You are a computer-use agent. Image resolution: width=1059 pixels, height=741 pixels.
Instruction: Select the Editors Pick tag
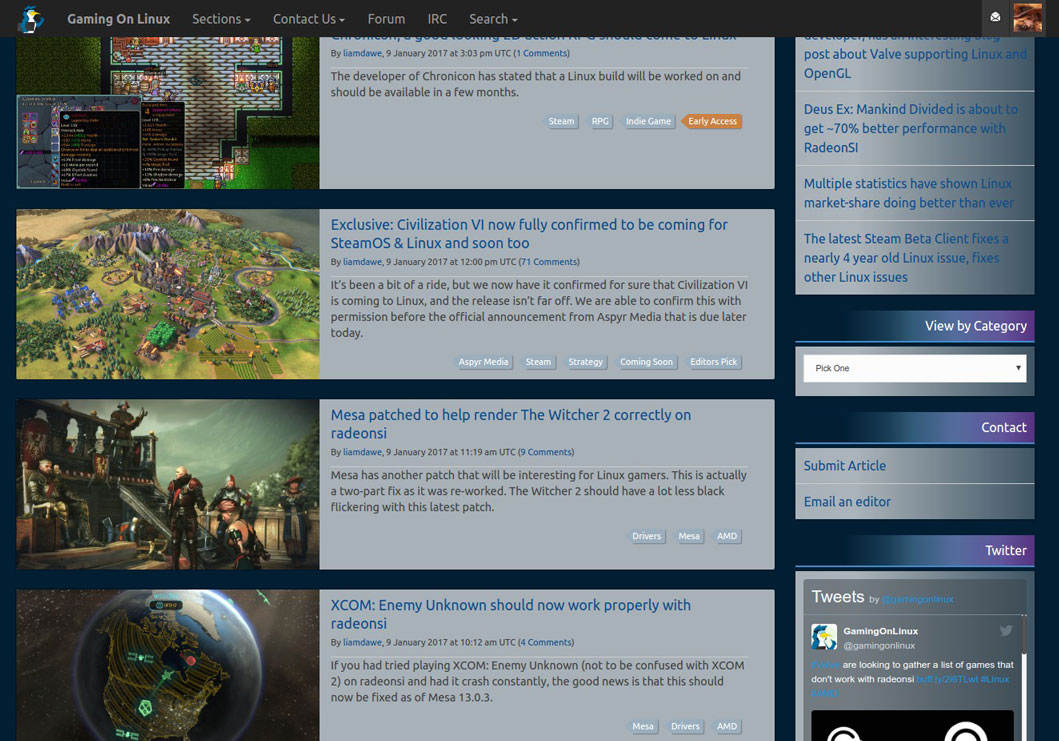[714, 361]
